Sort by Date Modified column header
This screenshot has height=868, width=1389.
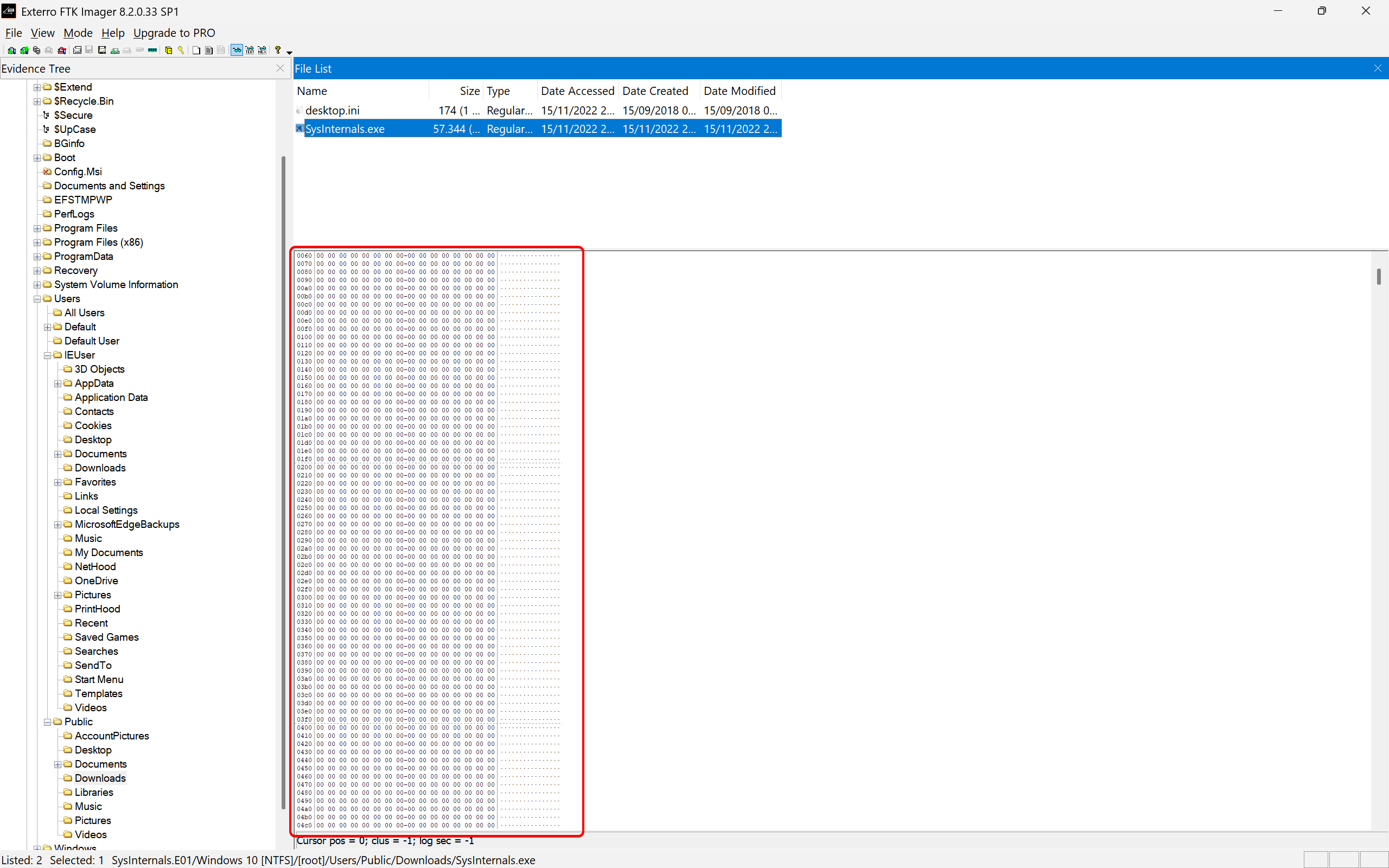coord(740,91)
